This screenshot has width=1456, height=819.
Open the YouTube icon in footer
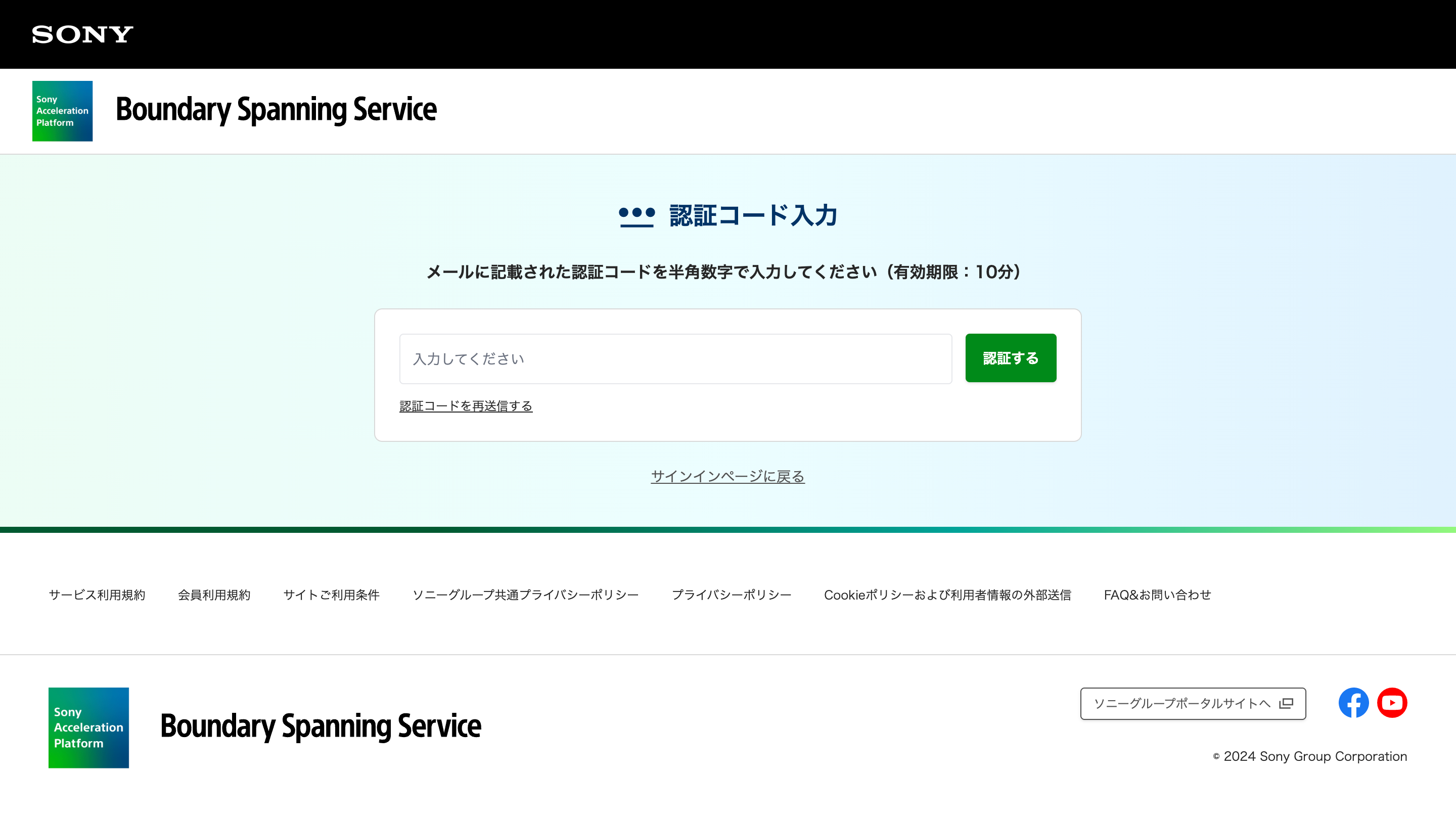click(1392, 703)
